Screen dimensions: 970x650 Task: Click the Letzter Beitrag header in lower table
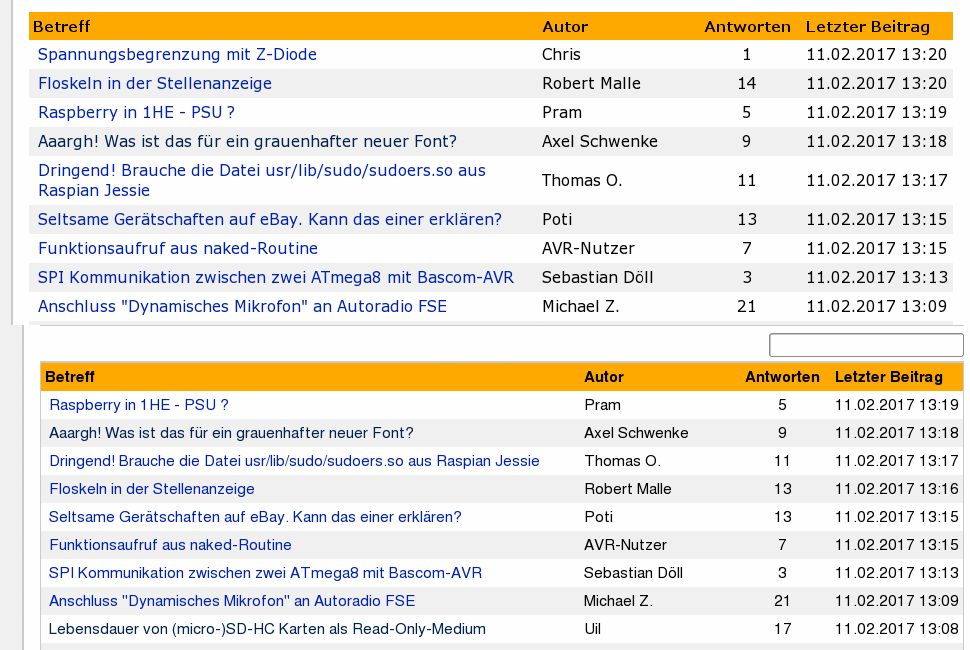pos(888,377)
